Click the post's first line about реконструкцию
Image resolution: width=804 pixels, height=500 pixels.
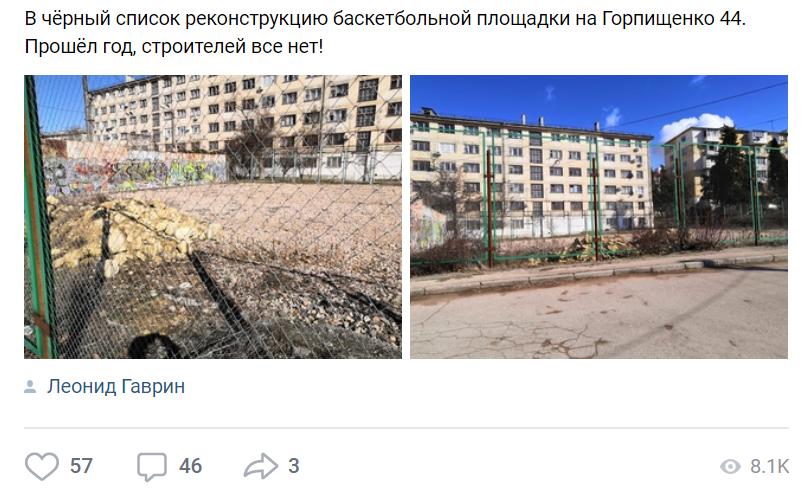tap(385, 18)
